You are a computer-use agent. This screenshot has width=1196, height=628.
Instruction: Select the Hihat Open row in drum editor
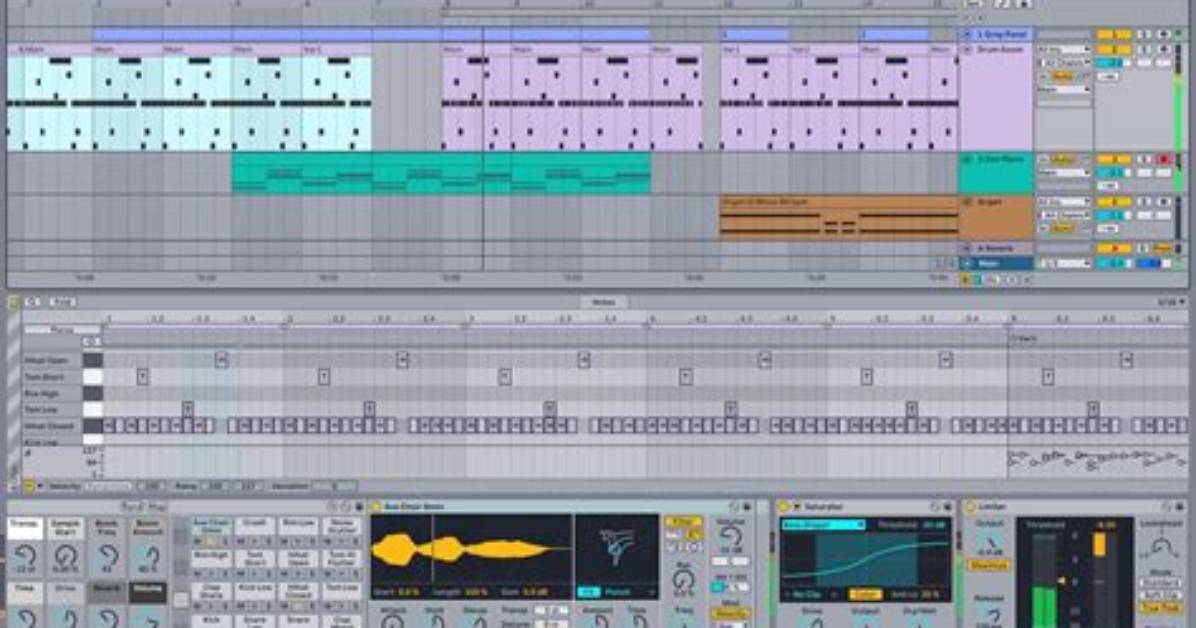pyautogui.click(x=53, y=360)
